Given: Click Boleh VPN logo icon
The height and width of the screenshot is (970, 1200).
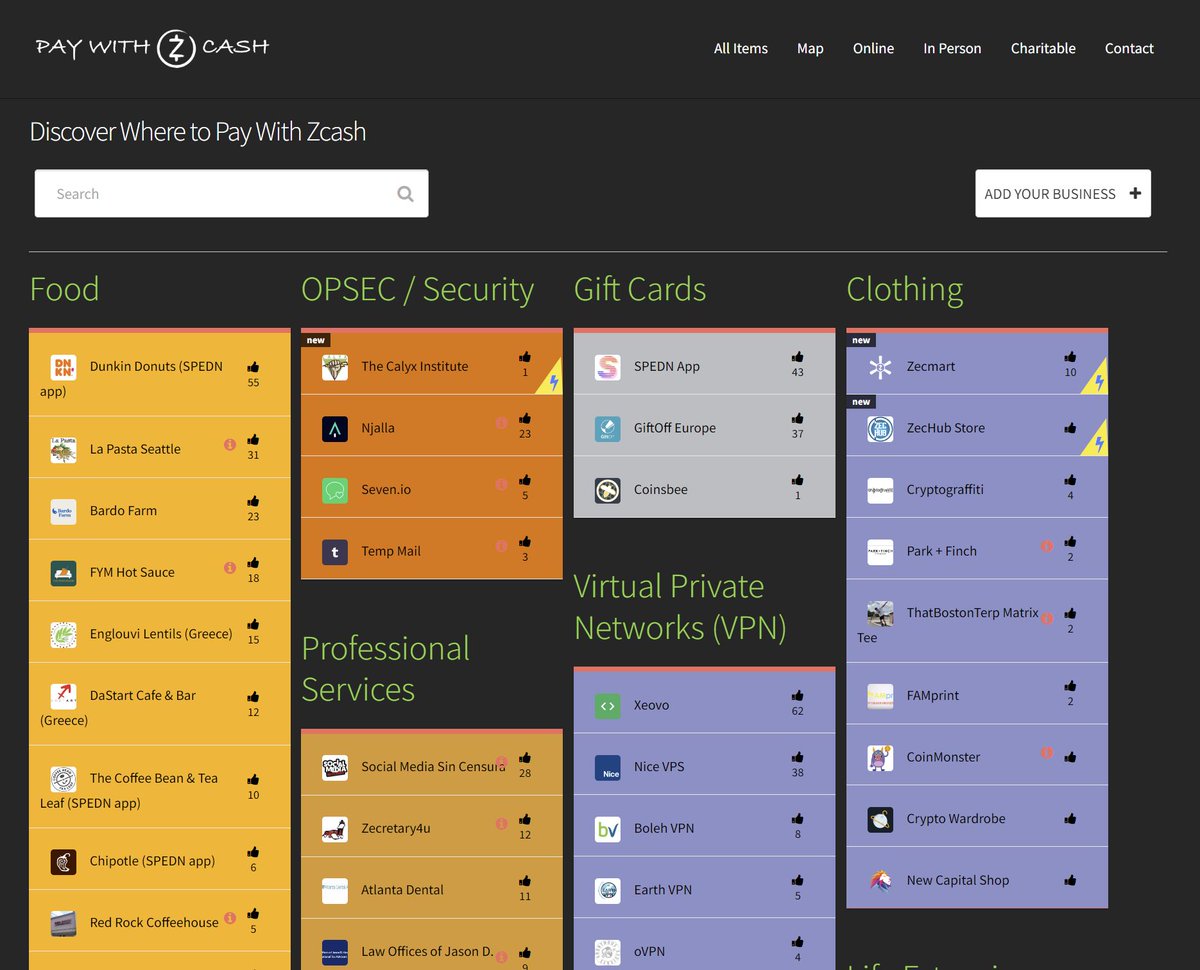Looking at the screenshot, I should (607, 829).
